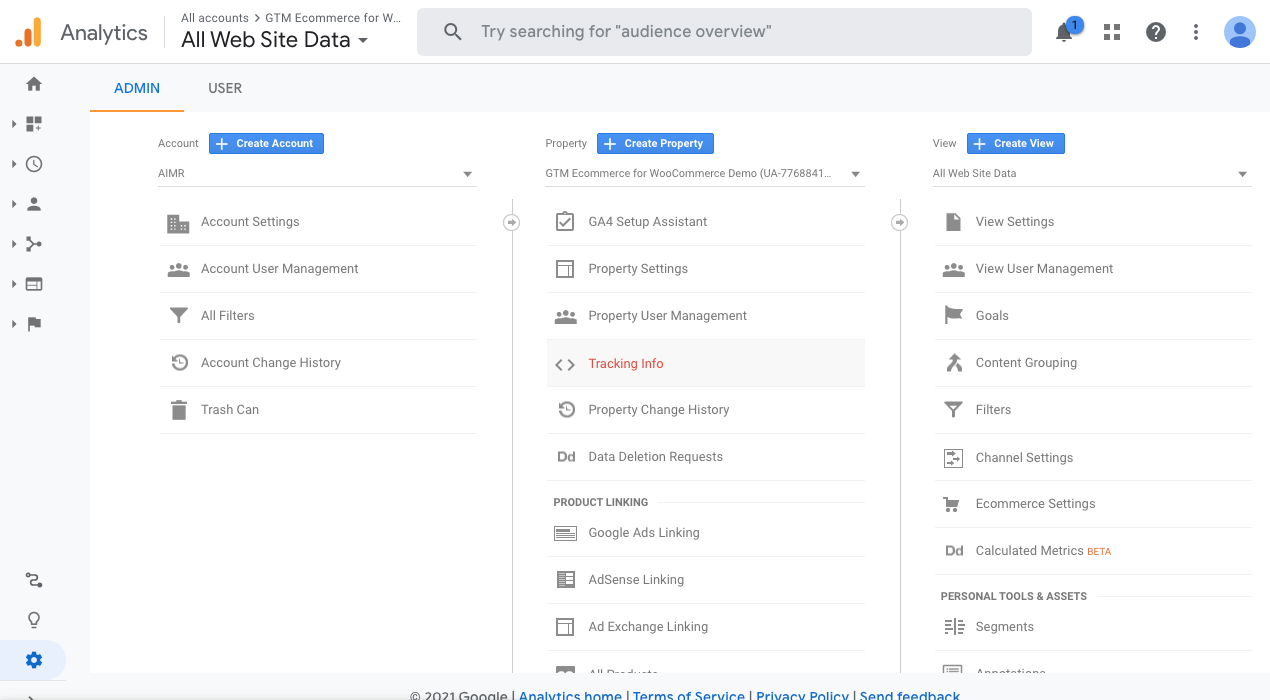This screenshot has width=1270, height=700.
Task: Expand the Acquisition section arrow in the sidebar
Action: coord(14,244)
